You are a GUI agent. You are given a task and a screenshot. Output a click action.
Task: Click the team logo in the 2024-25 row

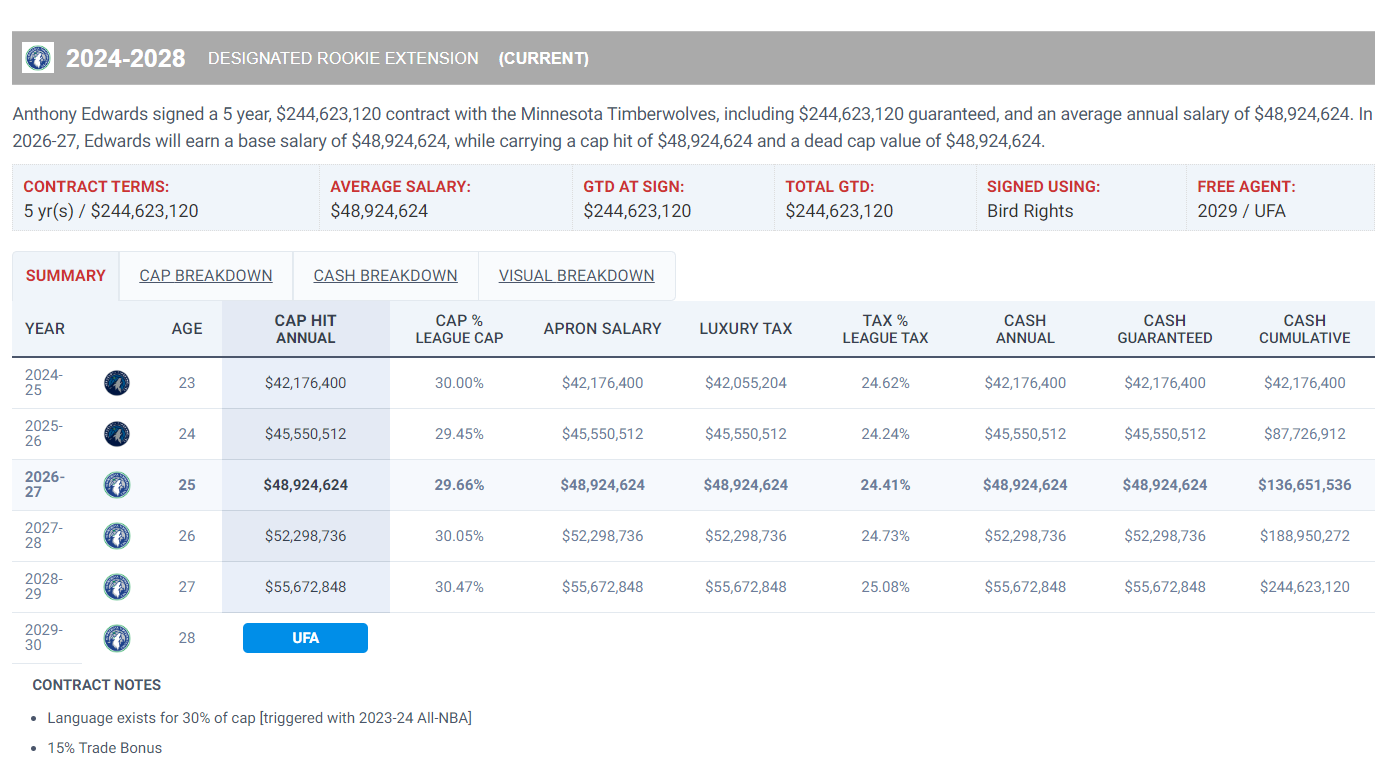pos(117,383)
